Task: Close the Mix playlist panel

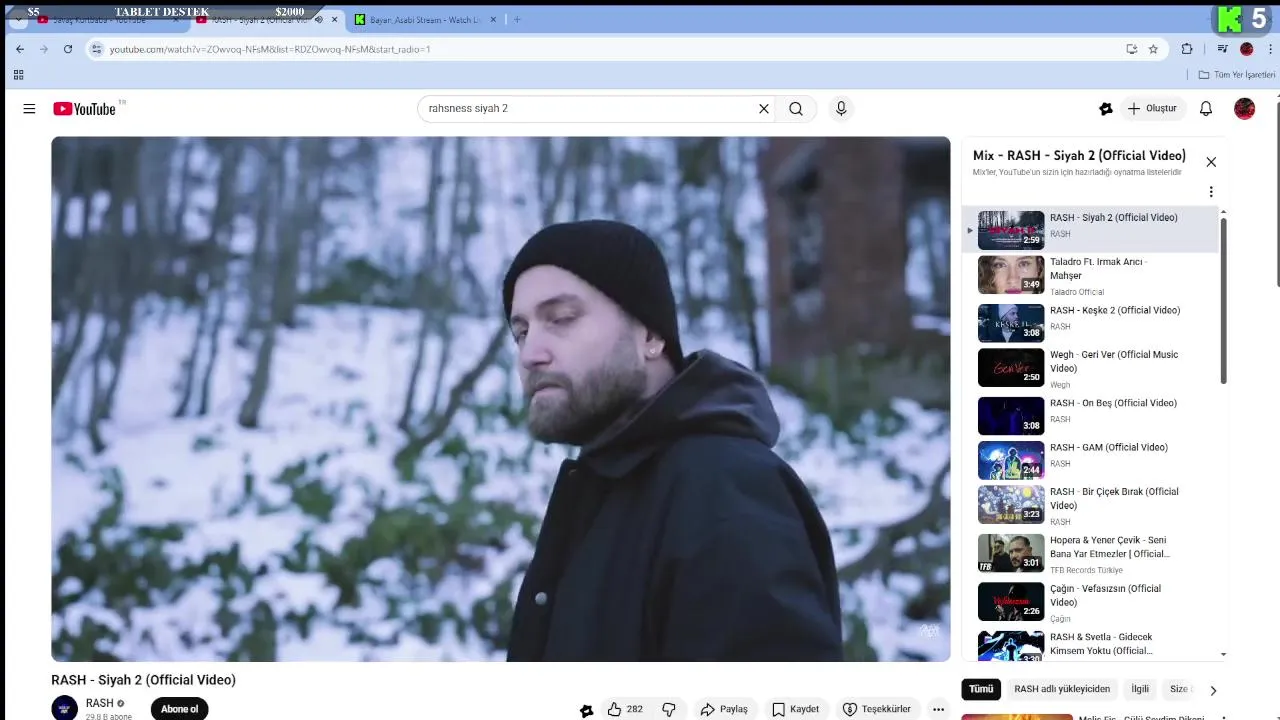Action: point(1211,162)
